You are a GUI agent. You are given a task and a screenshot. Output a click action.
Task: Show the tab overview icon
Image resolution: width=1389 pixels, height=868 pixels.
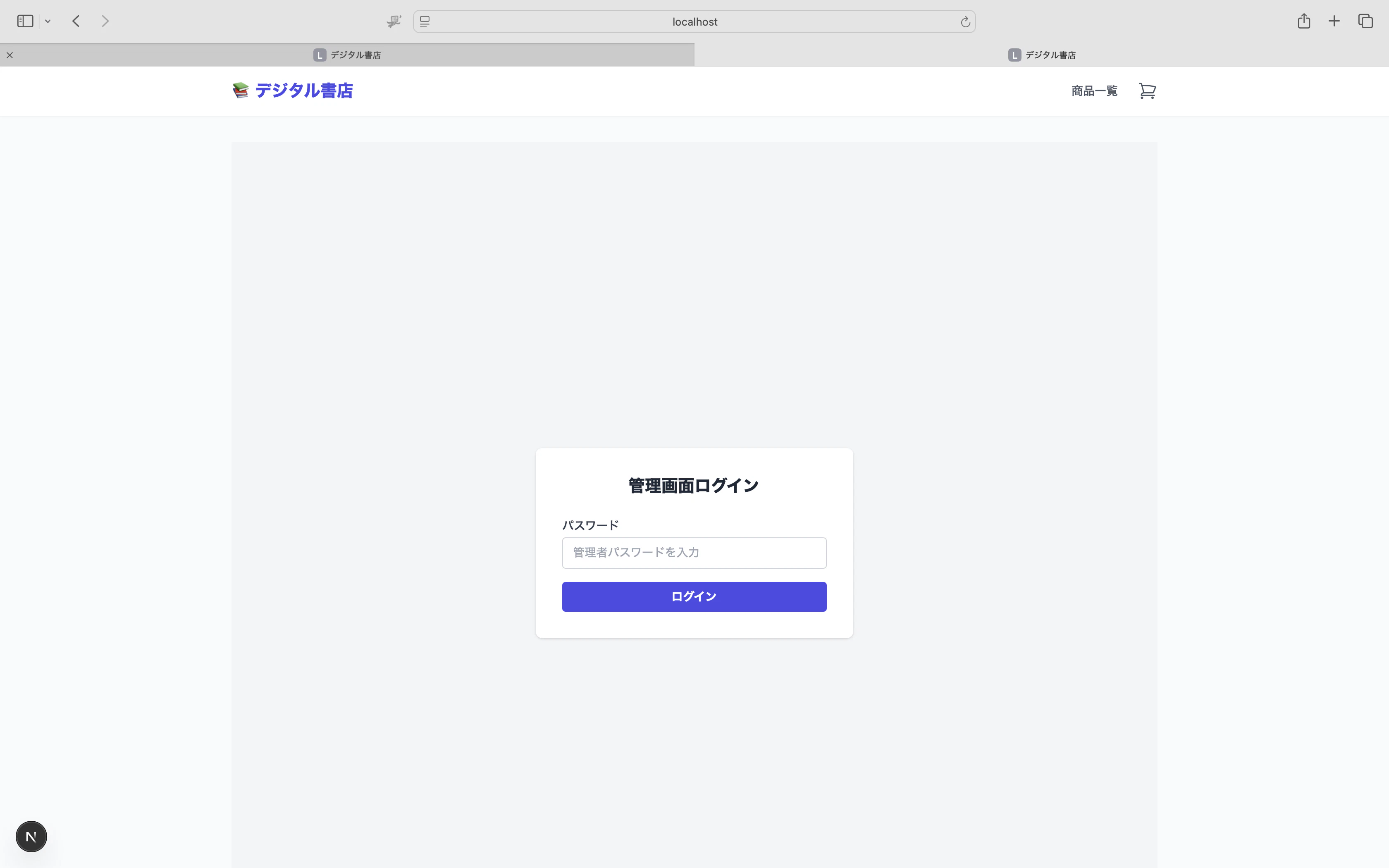1365,21
